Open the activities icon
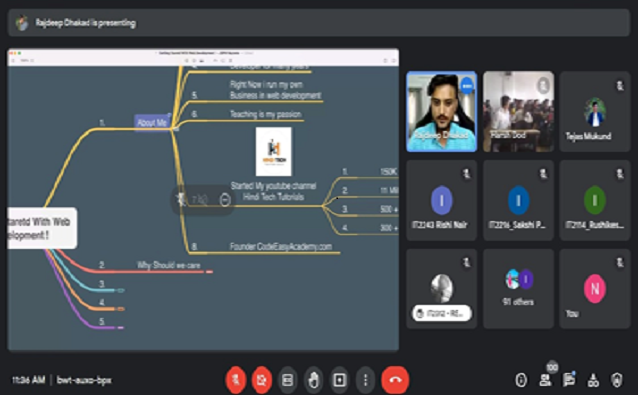Screen dimensions: 638x395 (x=593, y=380)
